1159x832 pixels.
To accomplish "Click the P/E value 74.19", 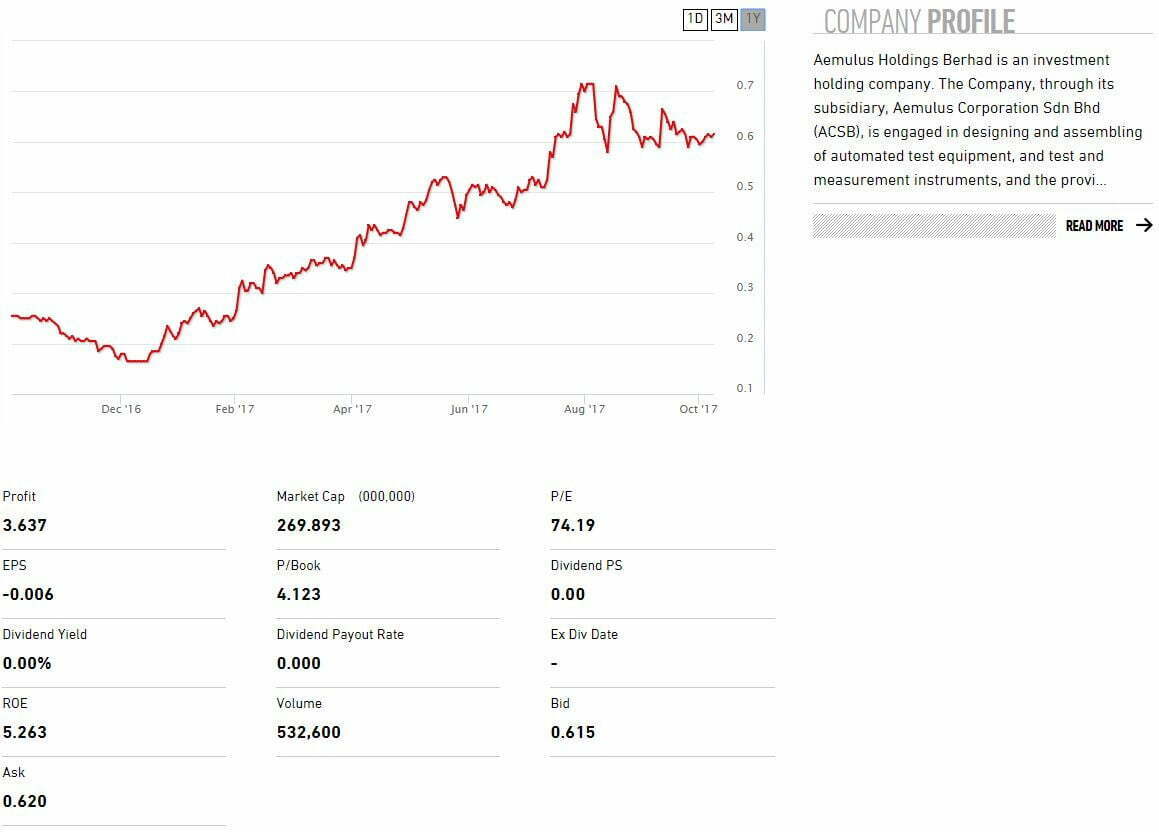I will coord(572,525).
